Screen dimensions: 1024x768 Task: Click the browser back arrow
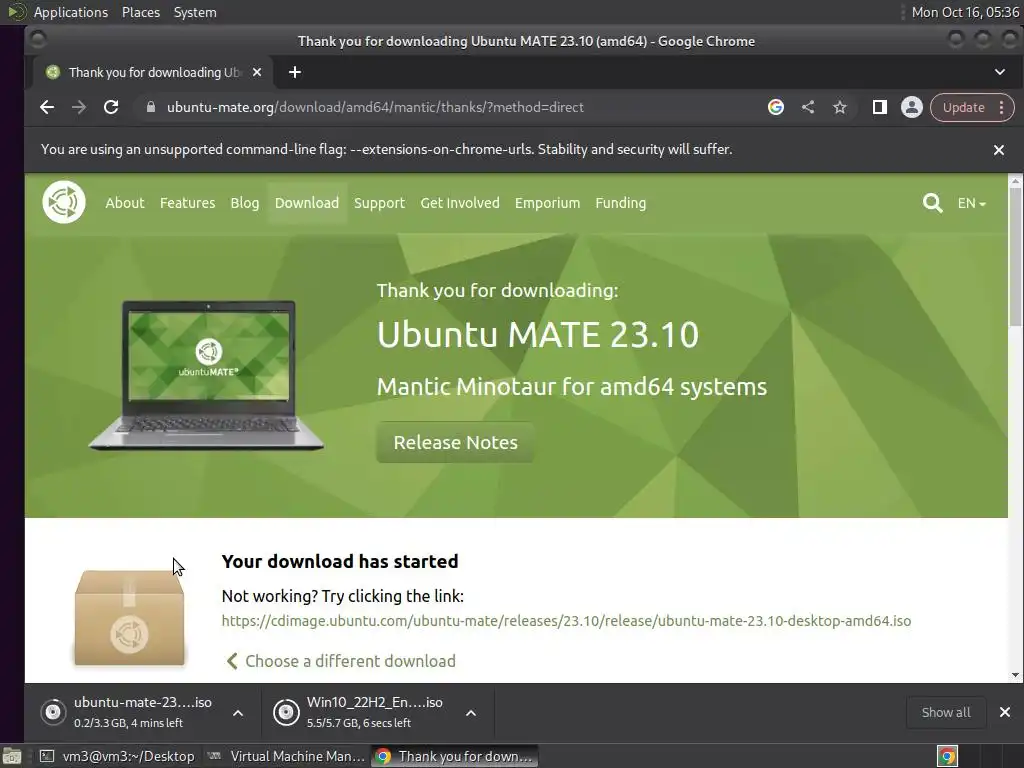(46, 107)
